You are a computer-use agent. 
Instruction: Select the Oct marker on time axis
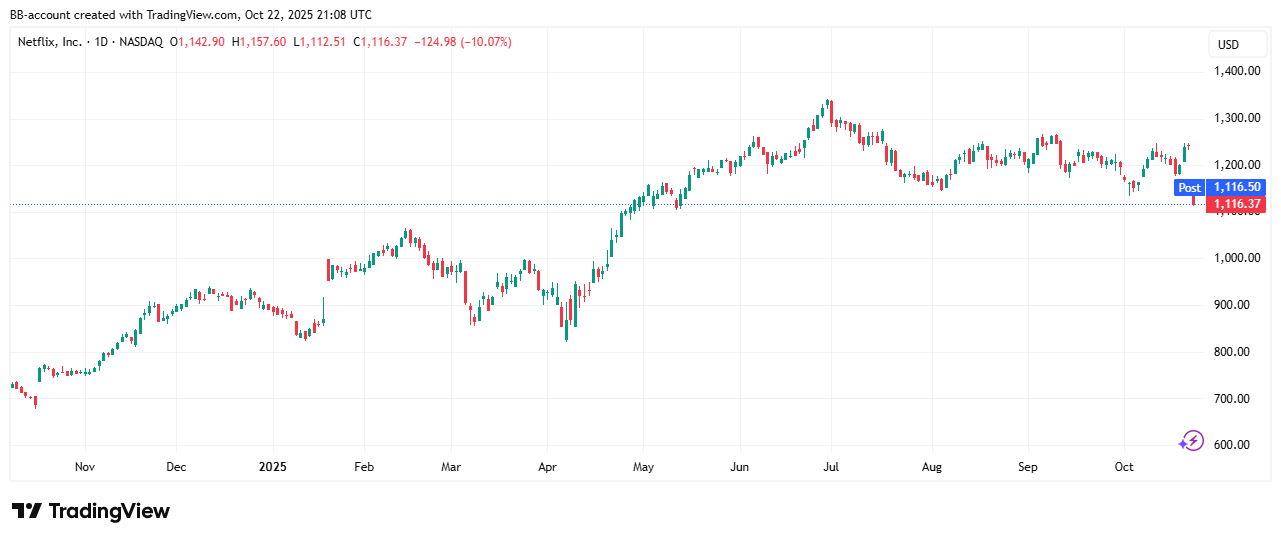point(1123,467)
